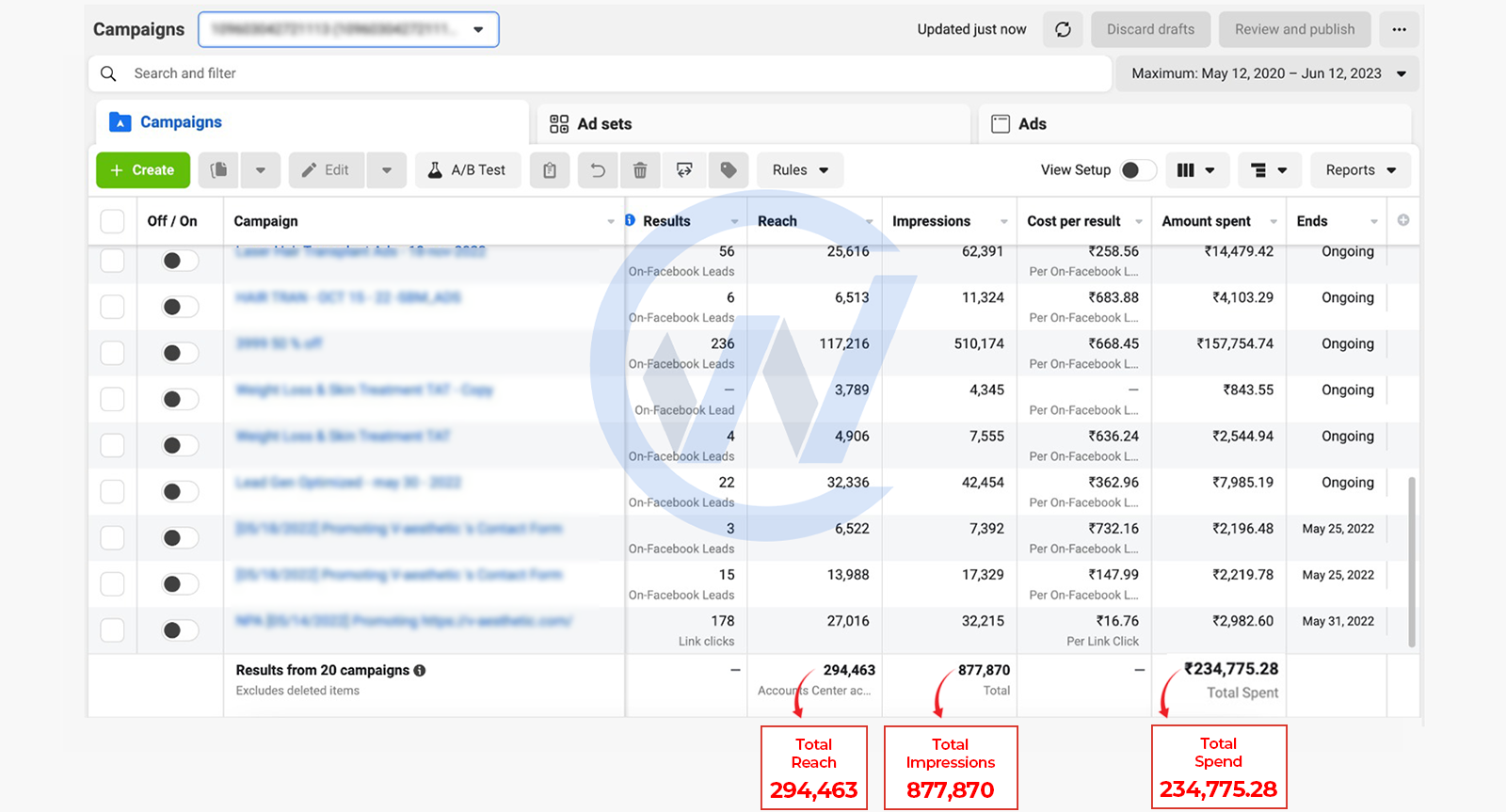Viewport: 1506px width, 812px height.
Task: Click Review and publish button
Action: (1294, 29)
